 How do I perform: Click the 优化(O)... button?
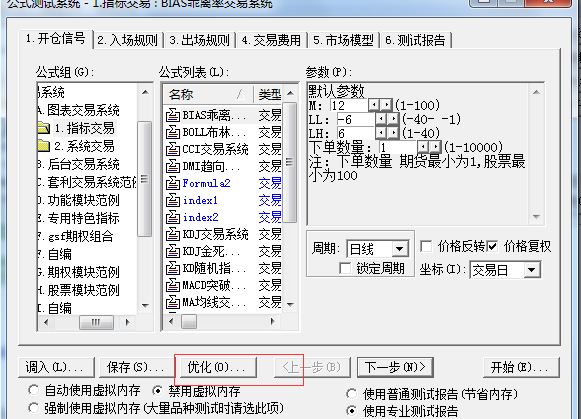click(x=216, y=367)
